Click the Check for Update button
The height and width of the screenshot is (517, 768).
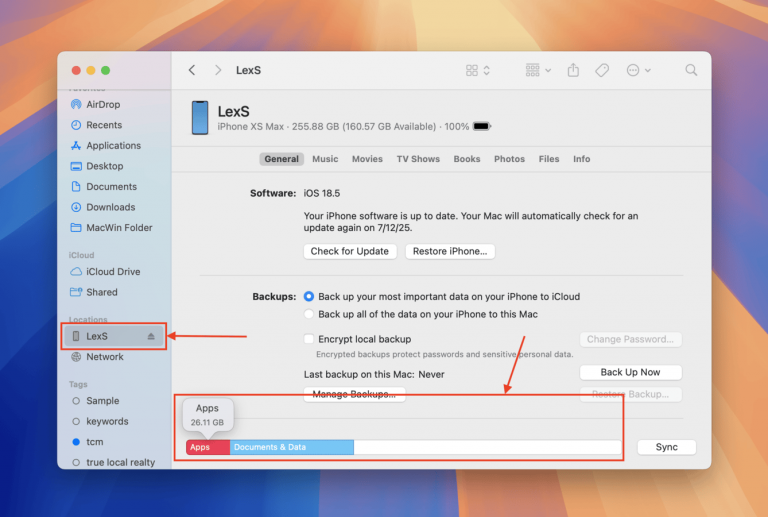point(350,251)
